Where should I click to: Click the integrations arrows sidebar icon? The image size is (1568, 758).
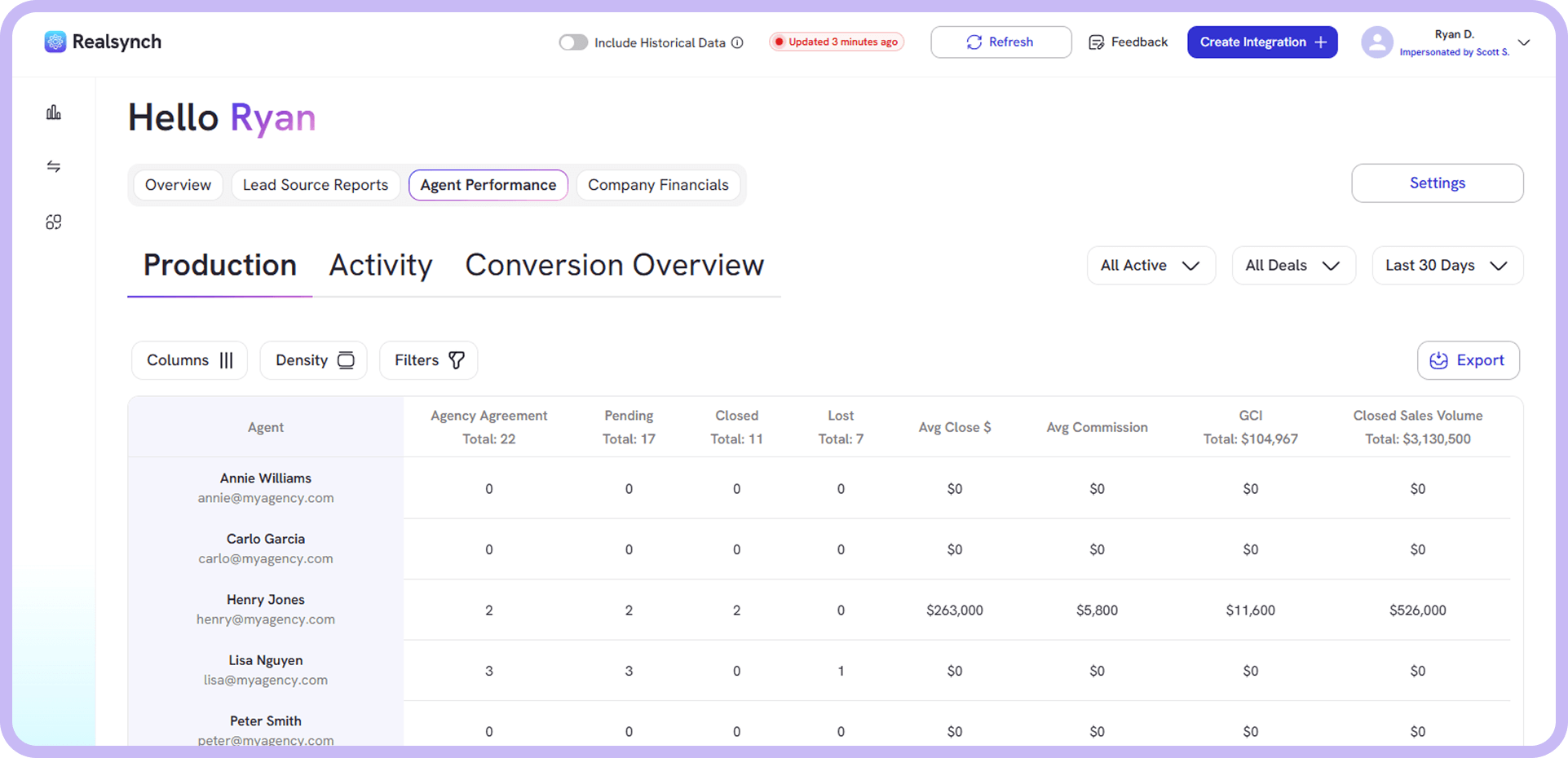[54, 167]
